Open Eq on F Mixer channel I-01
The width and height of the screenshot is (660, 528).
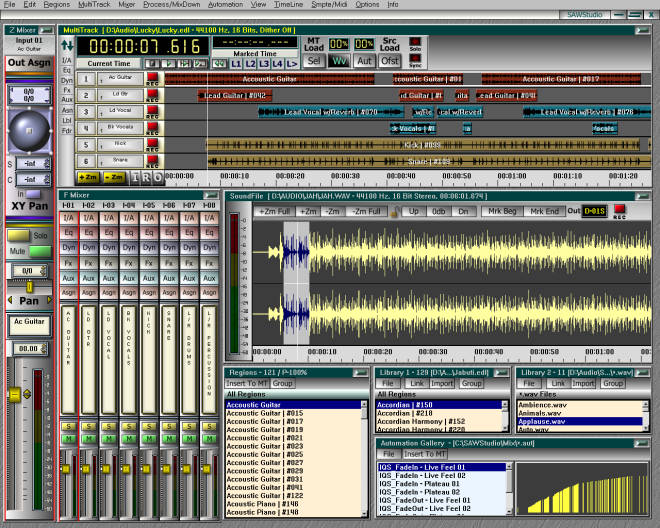(x=69, y=231)
